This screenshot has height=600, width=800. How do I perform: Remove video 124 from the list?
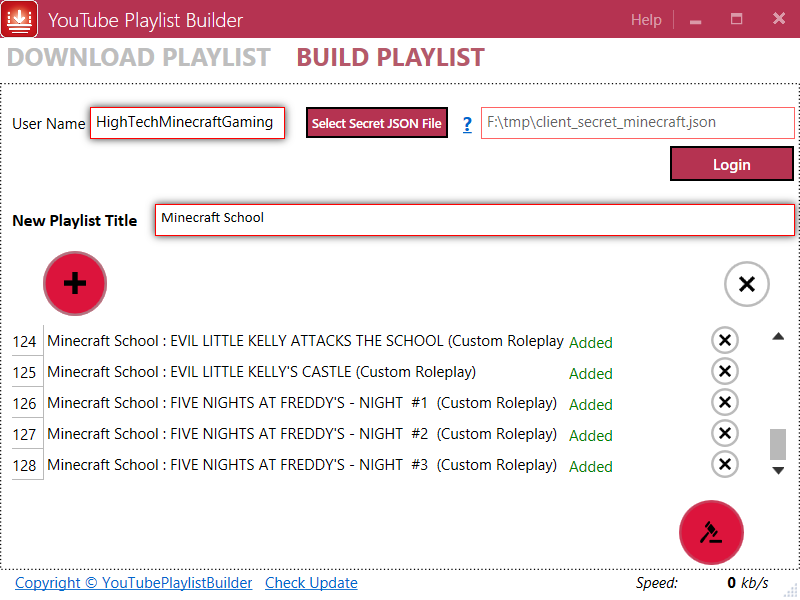(x=724, y=340)
